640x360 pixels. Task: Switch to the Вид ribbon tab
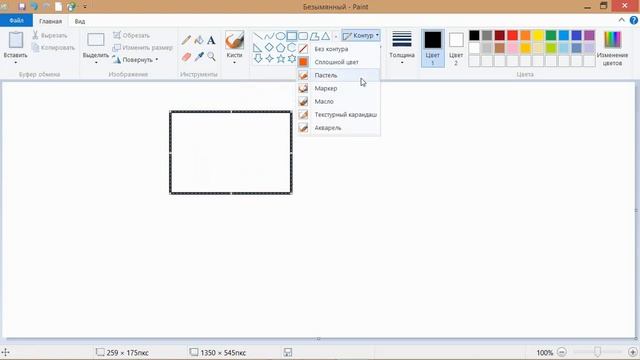click(x=80, y=21)
